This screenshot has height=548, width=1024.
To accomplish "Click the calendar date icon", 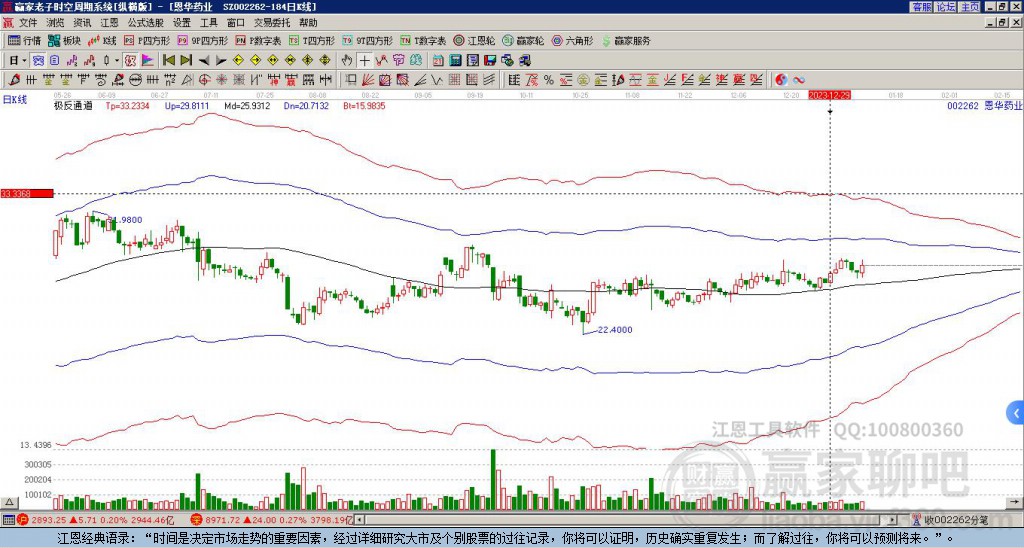I will pos(438,61).
